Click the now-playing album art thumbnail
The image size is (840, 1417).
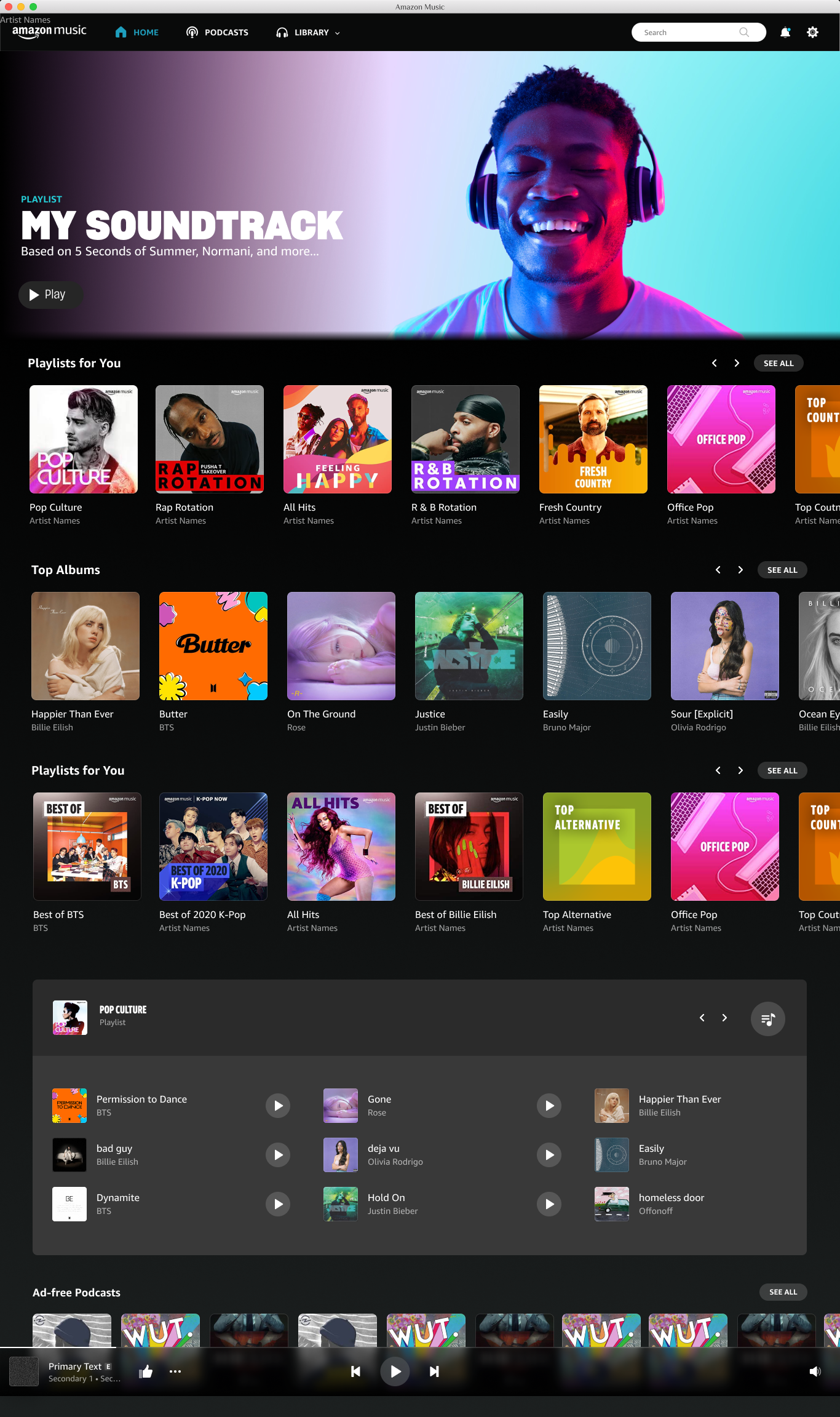coord(24,1371)
